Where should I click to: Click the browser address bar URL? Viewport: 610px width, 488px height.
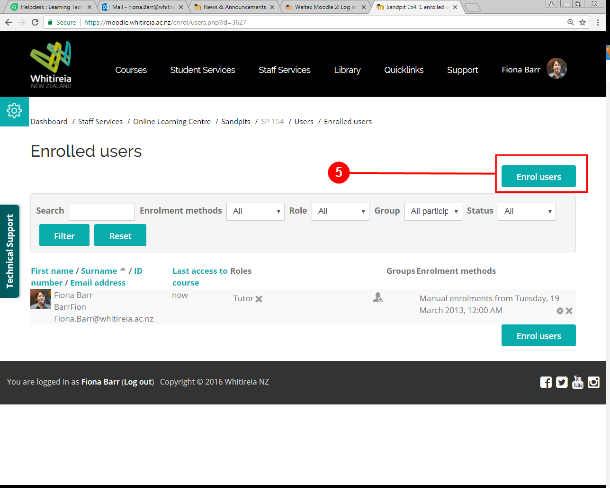point(165,23)
